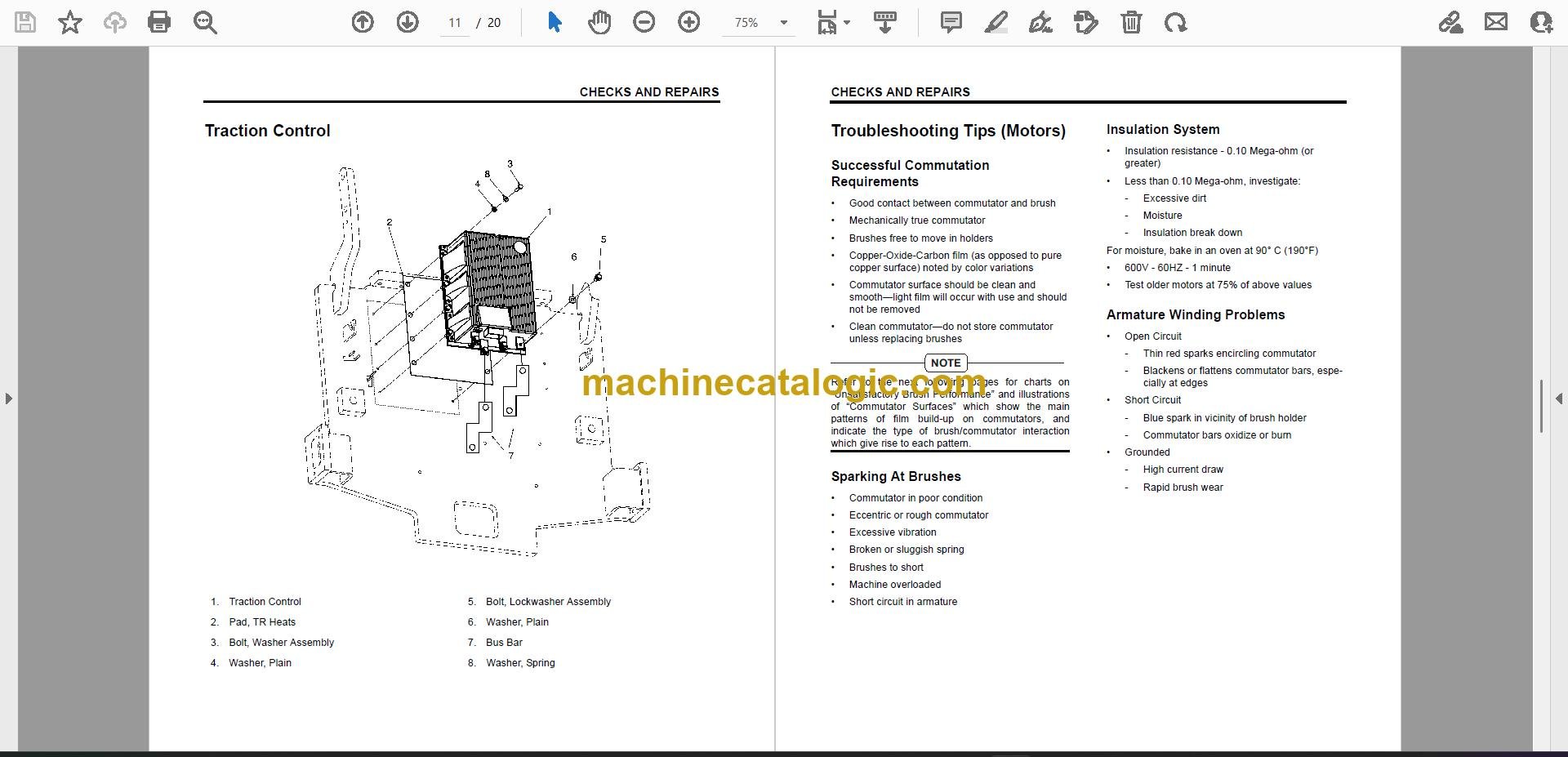
Task: Go to next page arrow
Action: point(408,22)
